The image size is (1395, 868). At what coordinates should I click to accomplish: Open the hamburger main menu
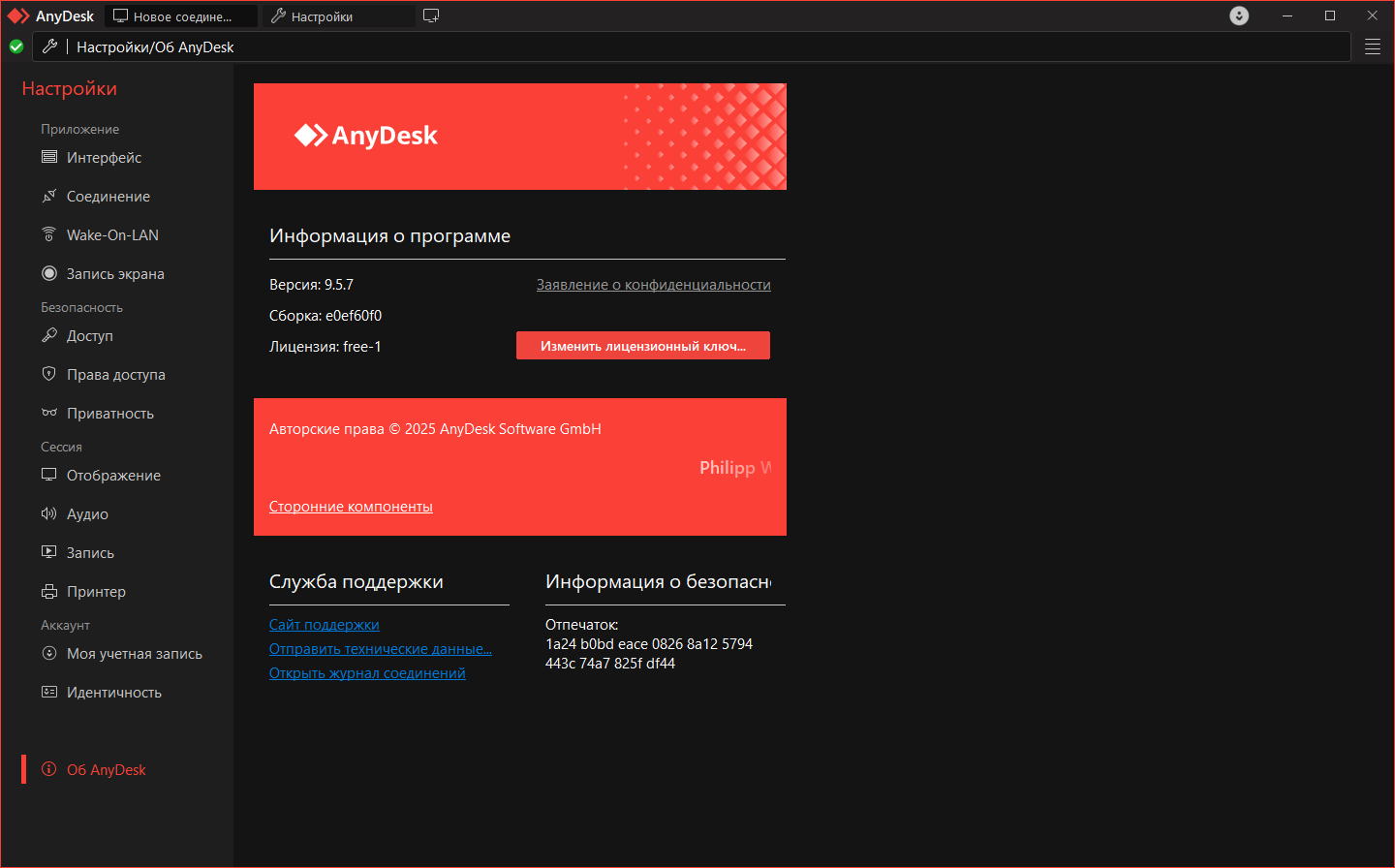point(1373,46)
